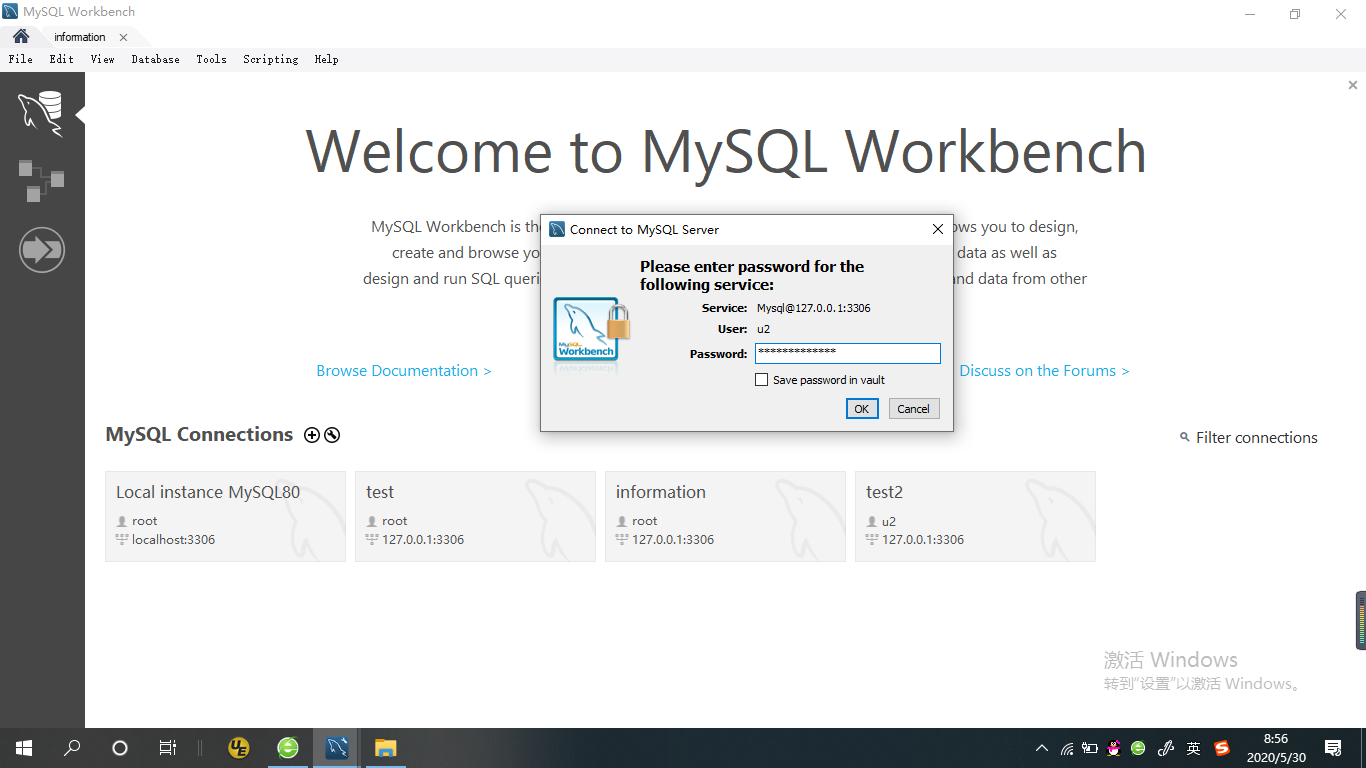Open the Local instance MySQL80 connection tile
The image size is (1366, 768).
(x=225, y=516)
